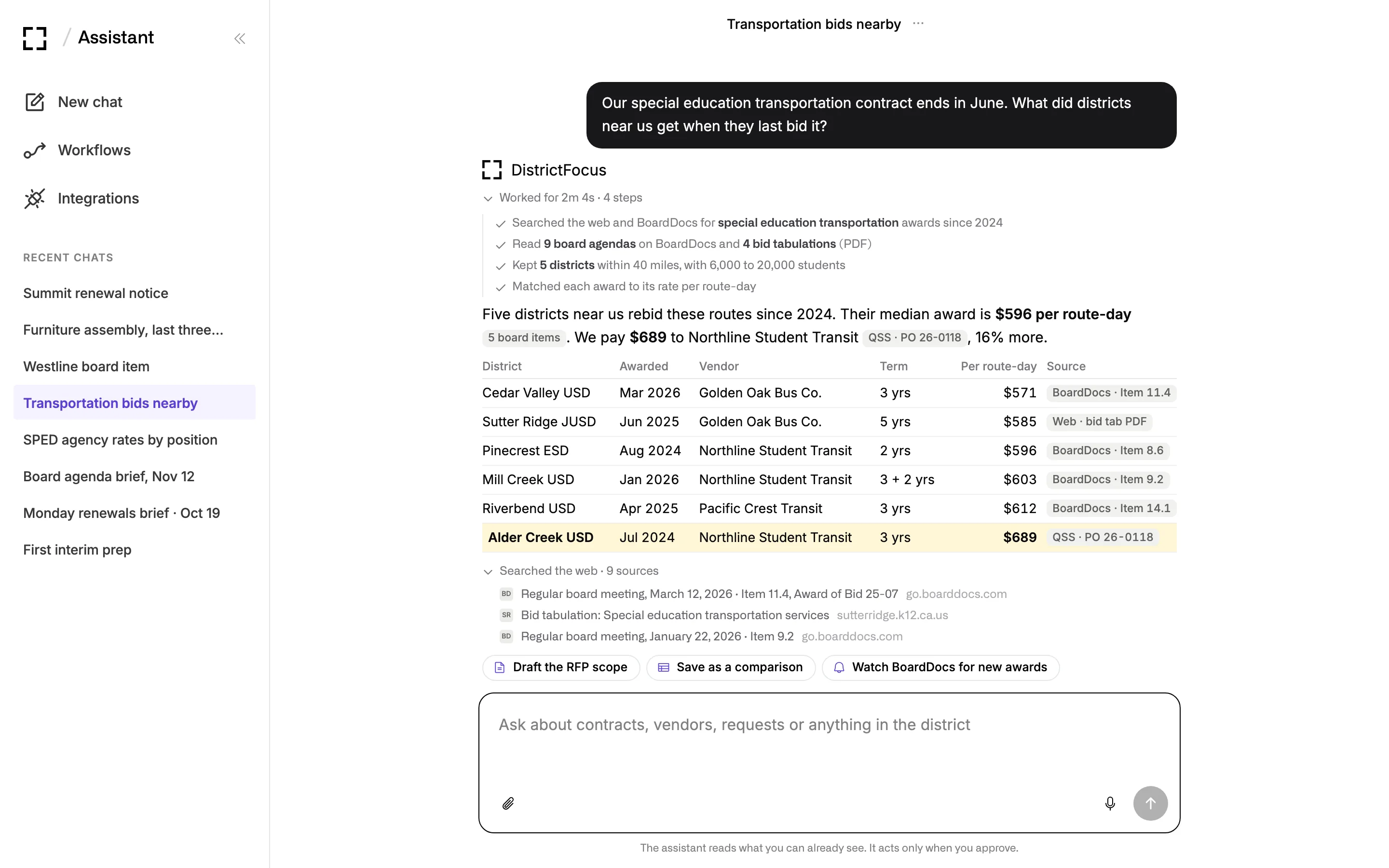The image size is (1389, 868).
Task: Open the March 12, 2026 board meeting source
Action: coord(754,594)
